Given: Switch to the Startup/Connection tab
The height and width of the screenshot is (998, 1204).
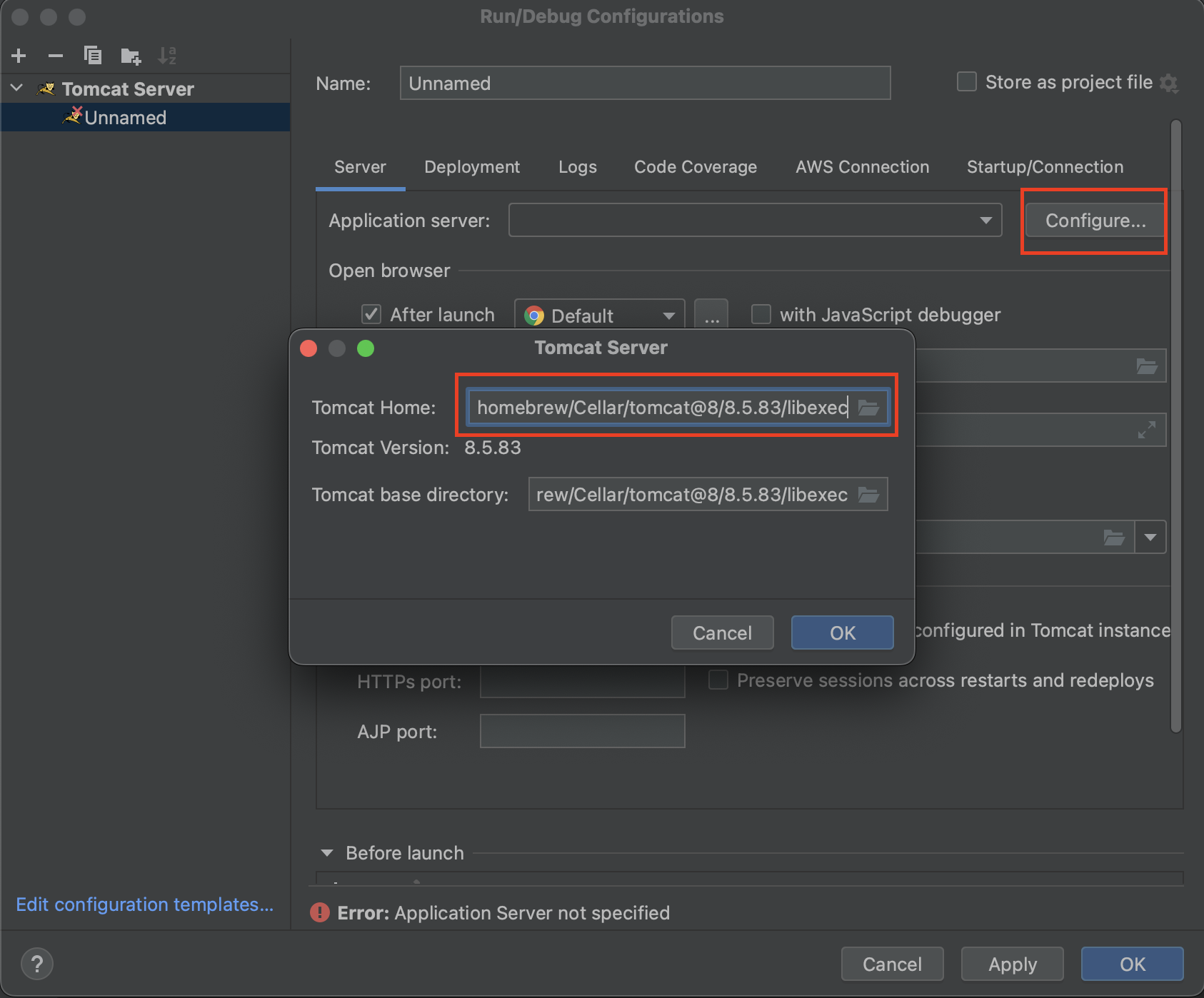Looking at the screenshot, I should pos(1045,167).
